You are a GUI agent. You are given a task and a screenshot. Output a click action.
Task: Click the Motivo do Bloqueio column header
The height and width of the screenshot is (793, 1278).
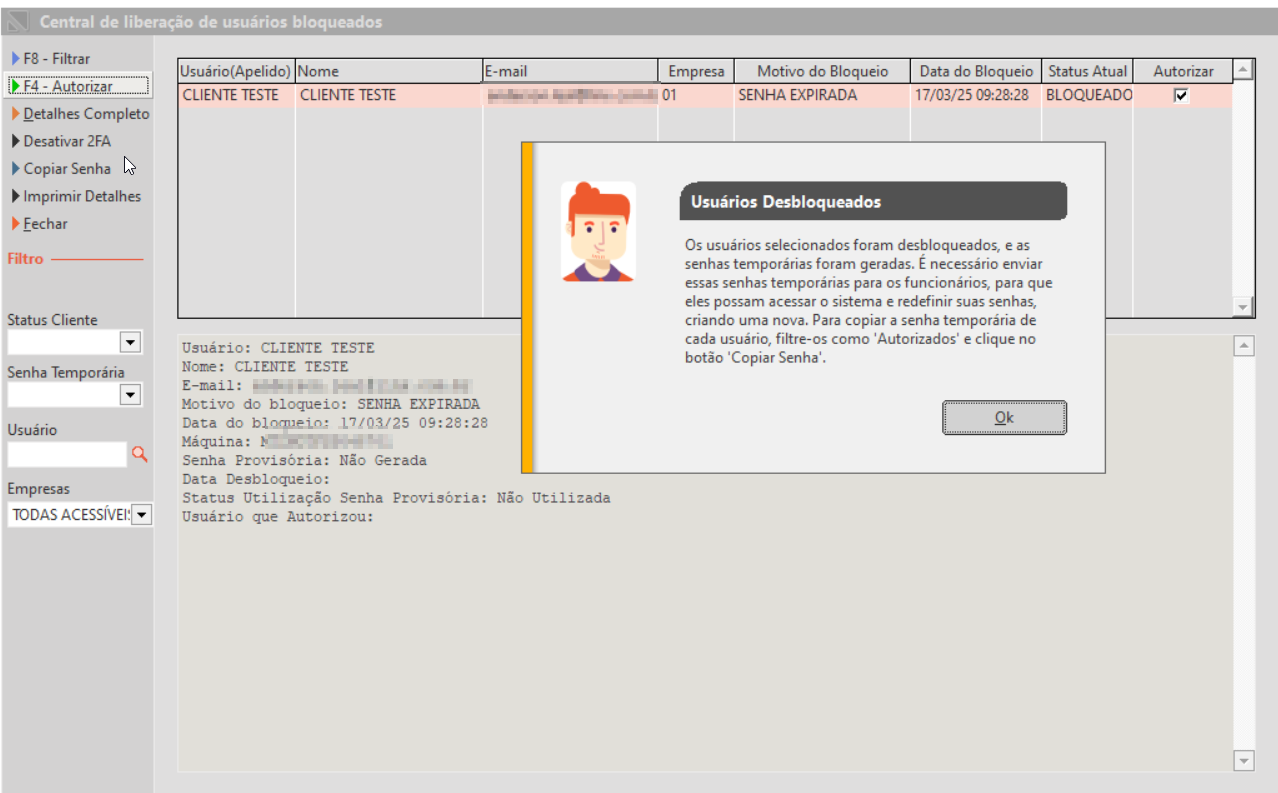[822, 71]
